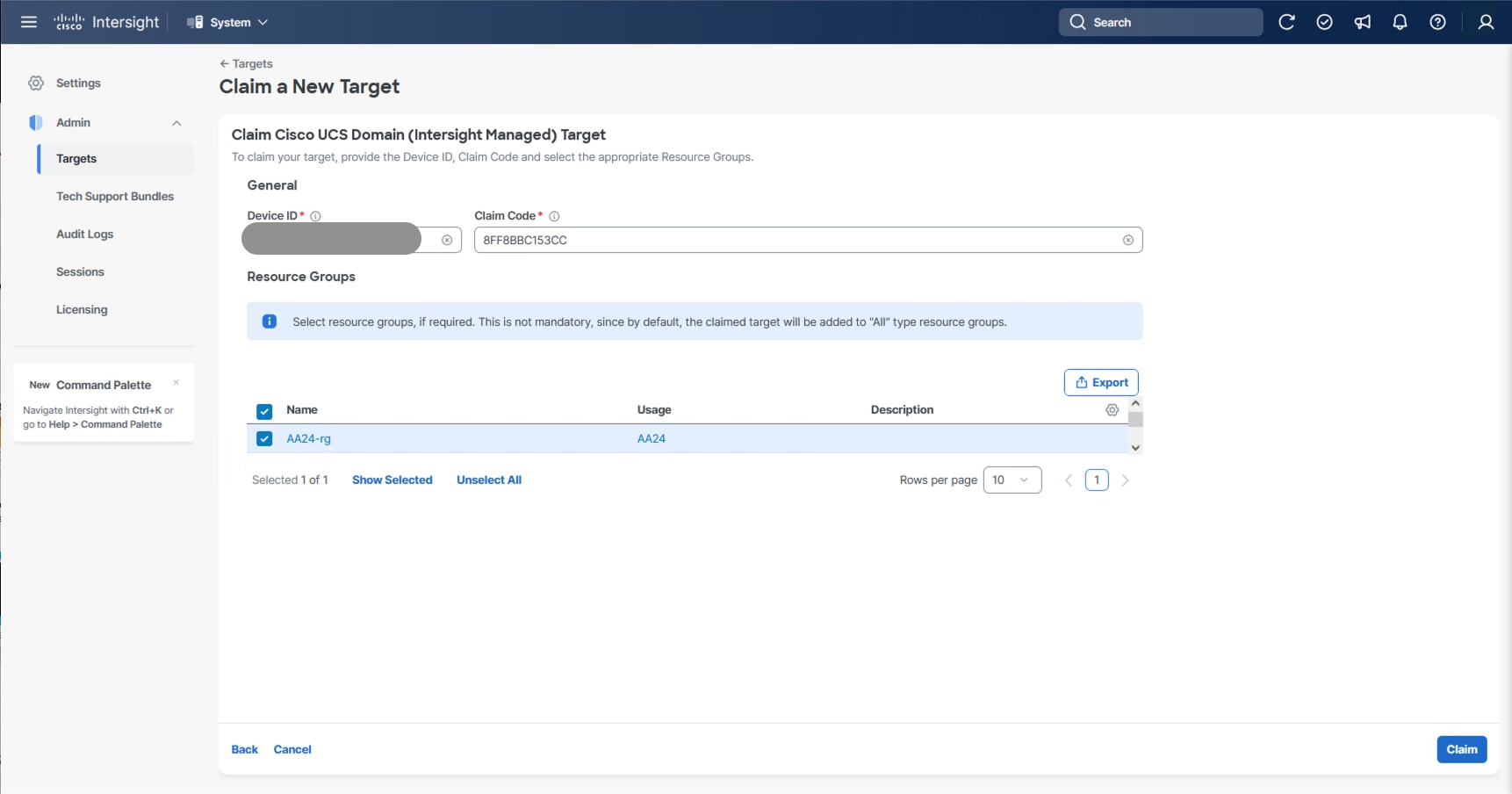Toggle the select-all checkbox in the table header
Image resolution: width=1512 pixels, height=794 pixels.
[x=264, y=411]
